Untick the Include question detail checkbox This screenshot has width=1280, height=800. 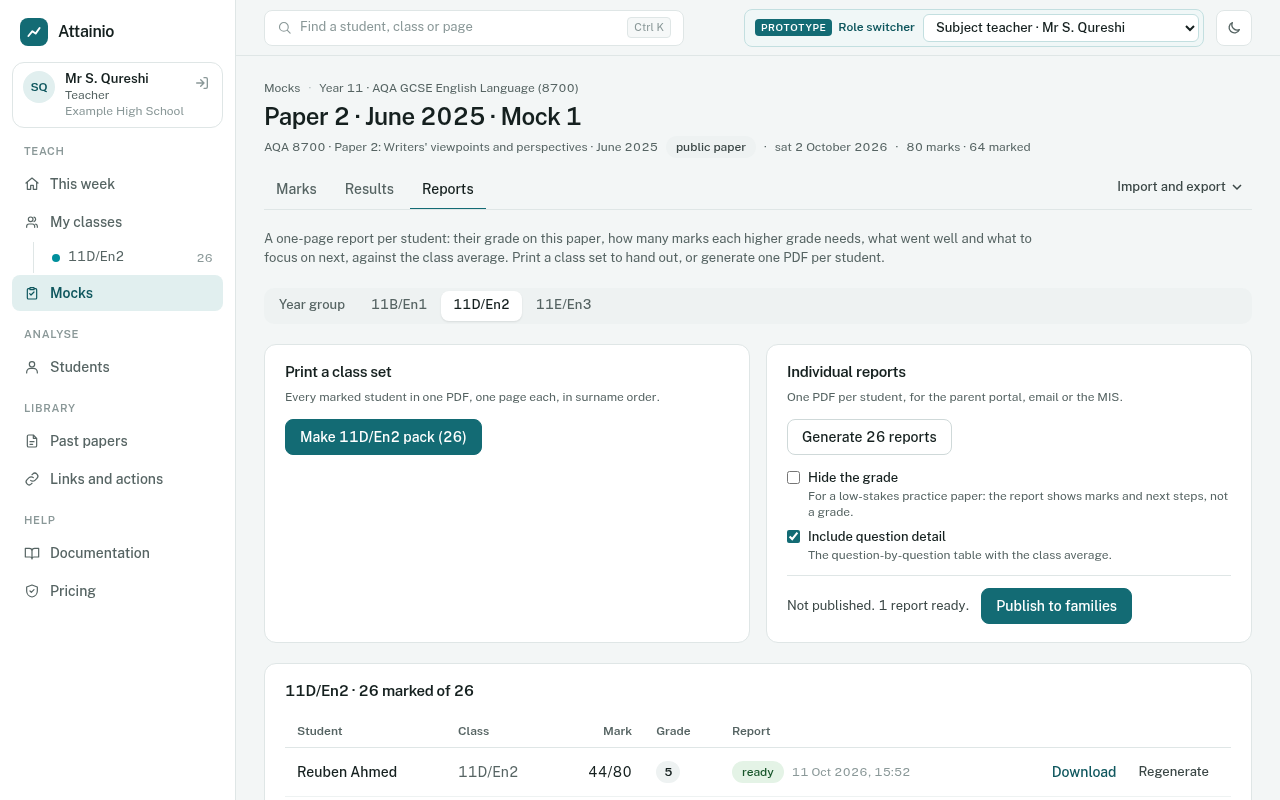coord(794,537)
